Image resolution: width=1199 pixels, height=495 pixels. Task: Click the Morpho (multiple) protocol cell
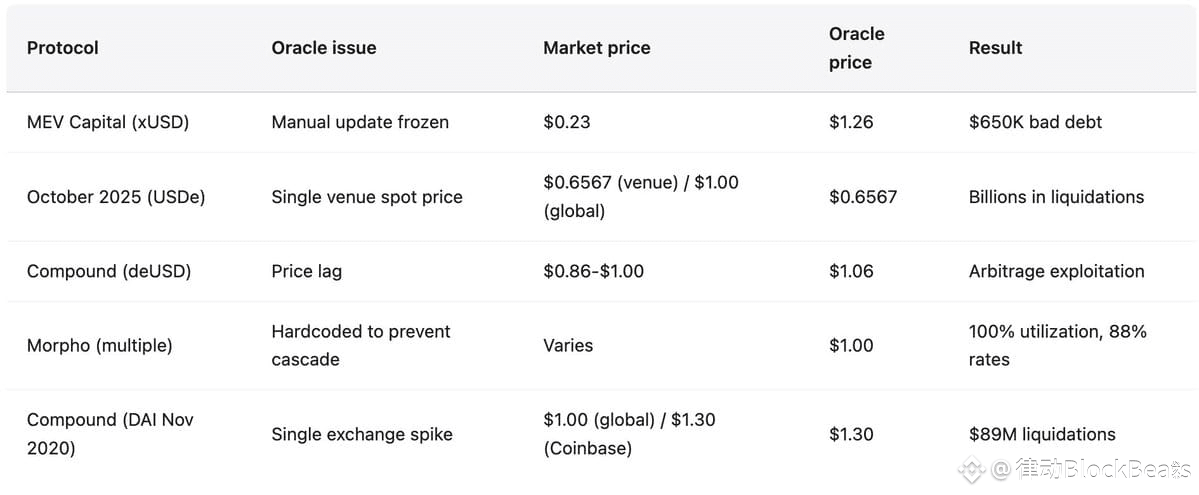pyautogui.click(x=99, y=345)
